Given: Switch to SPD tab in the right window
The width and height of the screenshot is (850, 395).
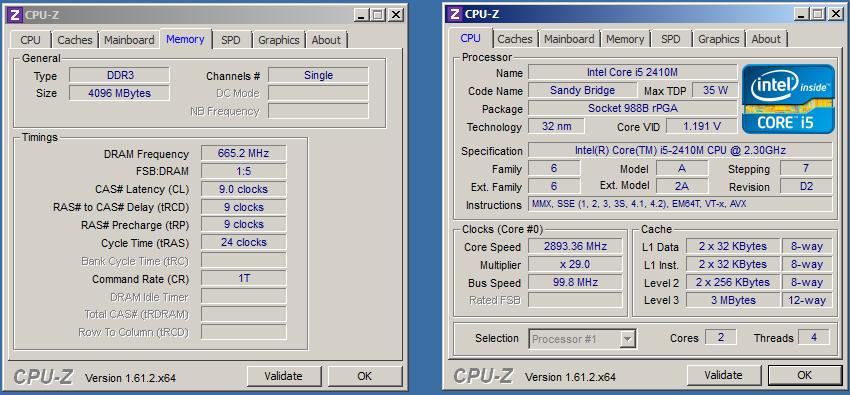Looking at the screenshot, I should pos(671,39).
